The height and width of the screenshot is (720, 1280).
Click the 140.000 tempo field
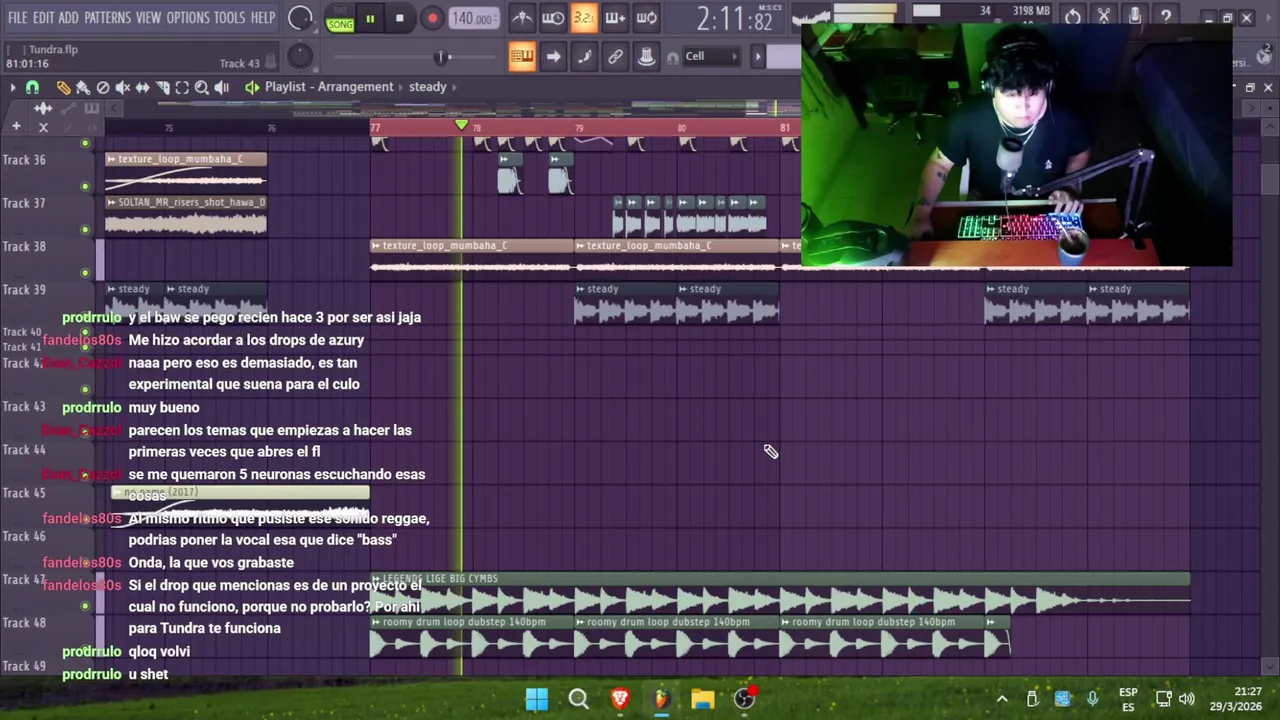pyautogui.click(x=472, y=18)
